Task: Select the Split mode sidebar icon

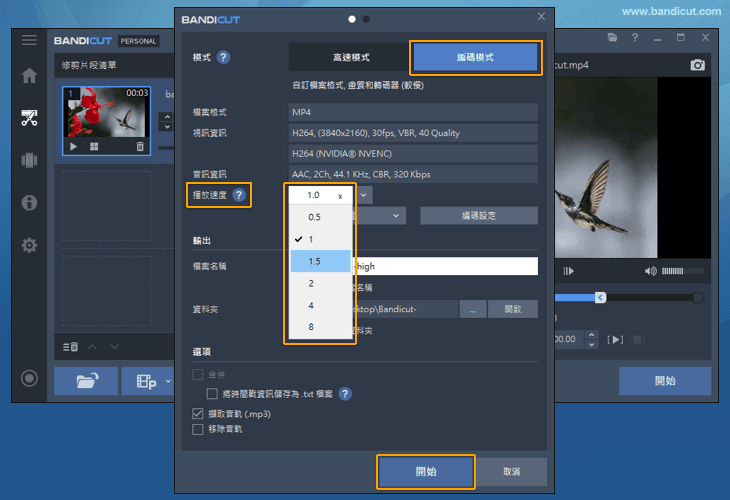Action: click(29, 160)
